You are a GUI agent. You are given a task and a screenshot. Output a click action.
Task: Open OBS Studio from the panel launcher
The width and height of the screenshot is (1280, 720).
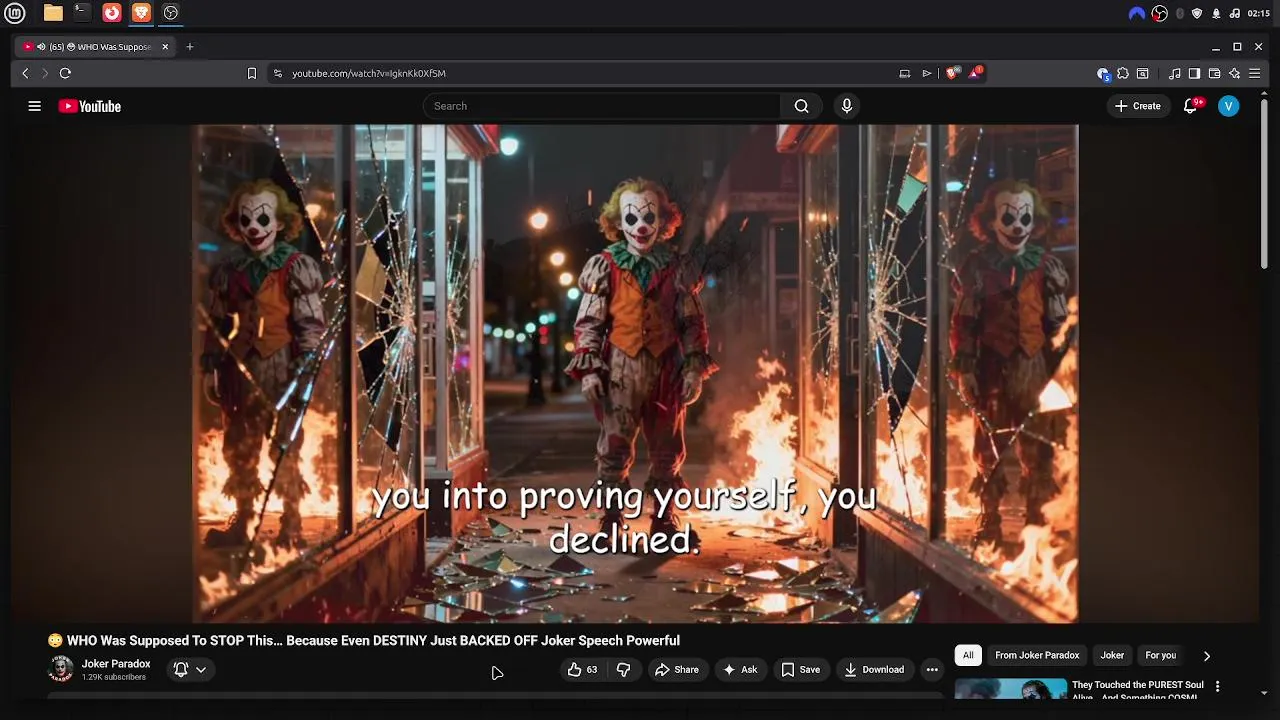pos(171,13)
